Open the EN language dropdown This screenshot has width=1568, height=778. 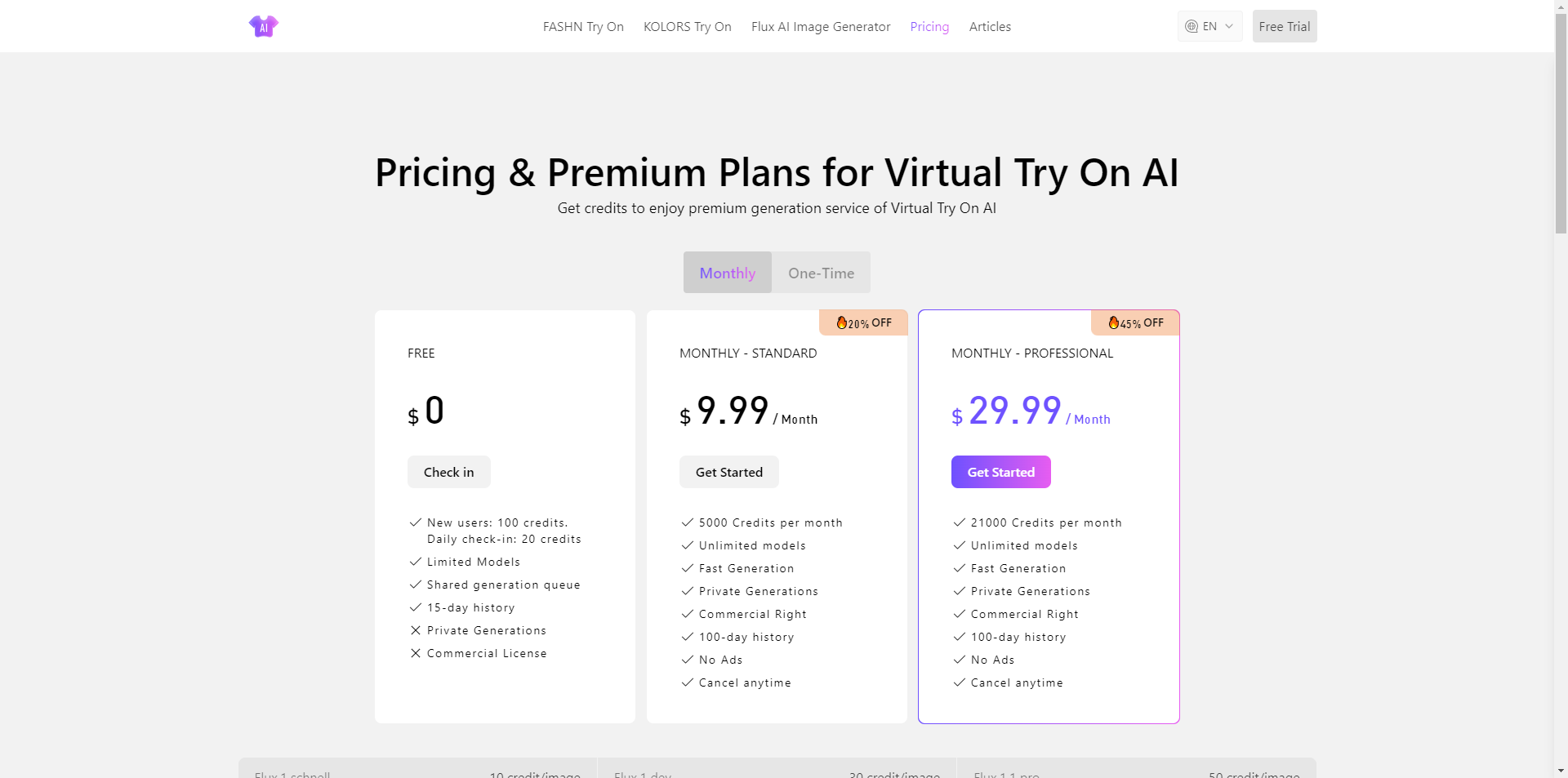coord(1209,26)
